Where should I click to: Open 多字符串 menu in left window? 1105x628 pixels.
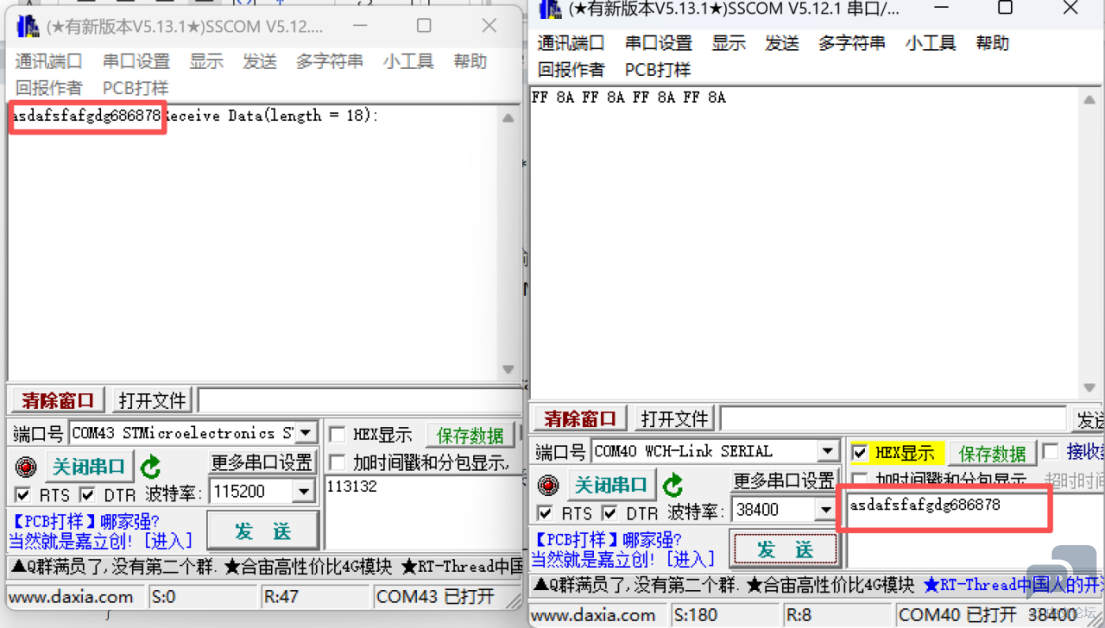coord(329,61)
